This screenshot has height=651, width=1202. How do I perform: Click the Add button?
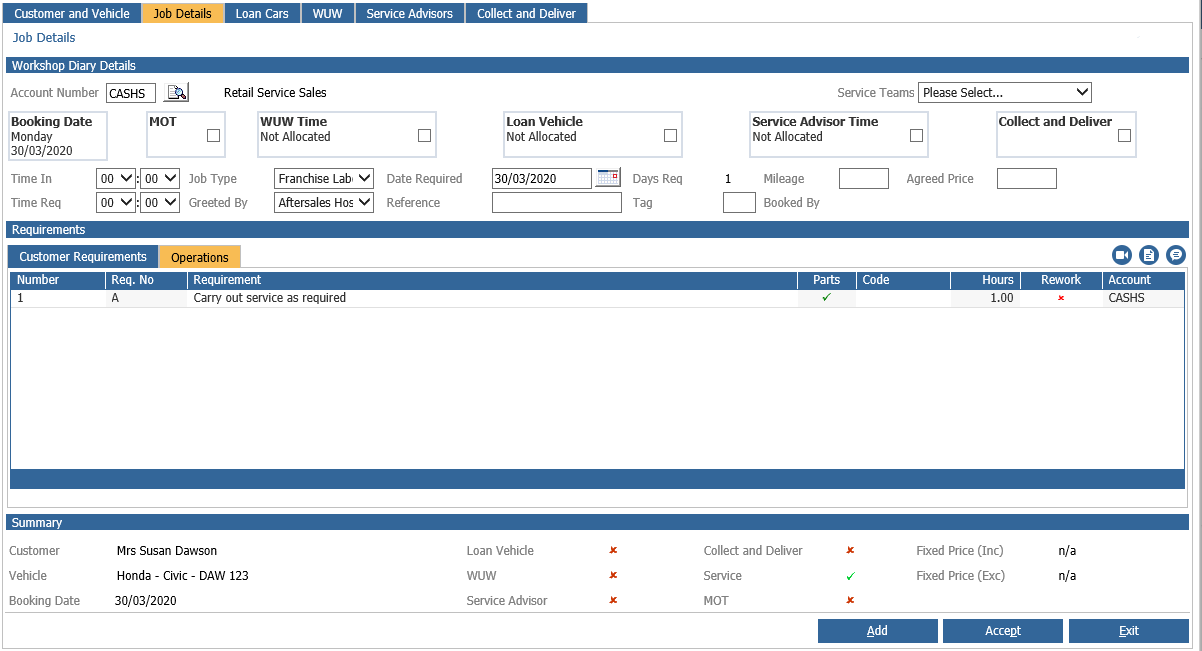coord(878,631)
